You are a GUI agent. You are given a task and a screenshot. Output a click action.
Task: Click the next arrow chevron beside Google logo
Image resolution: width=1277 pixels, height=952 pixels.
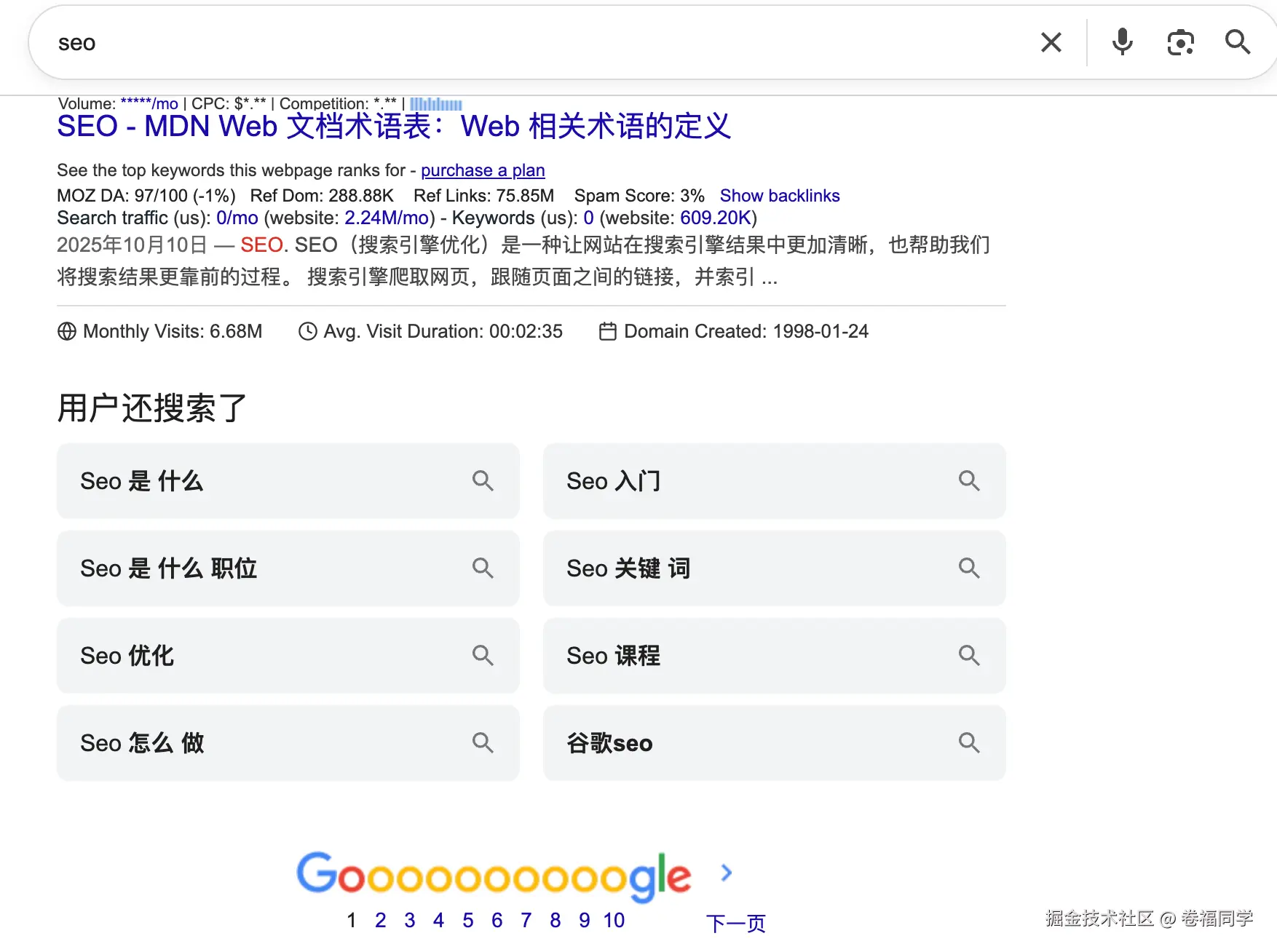click(726, 873)
